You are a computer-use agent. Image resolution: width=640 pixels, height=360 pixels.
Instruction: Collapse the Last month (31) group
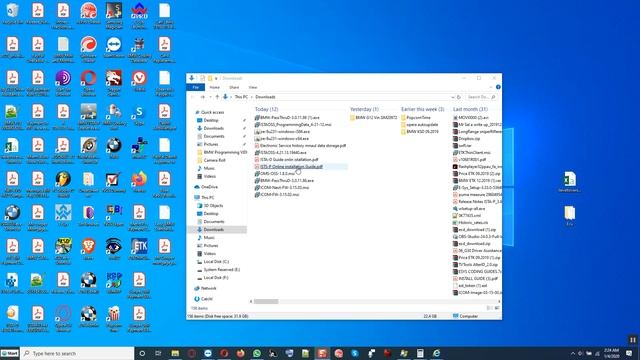(x=470, y=109)
